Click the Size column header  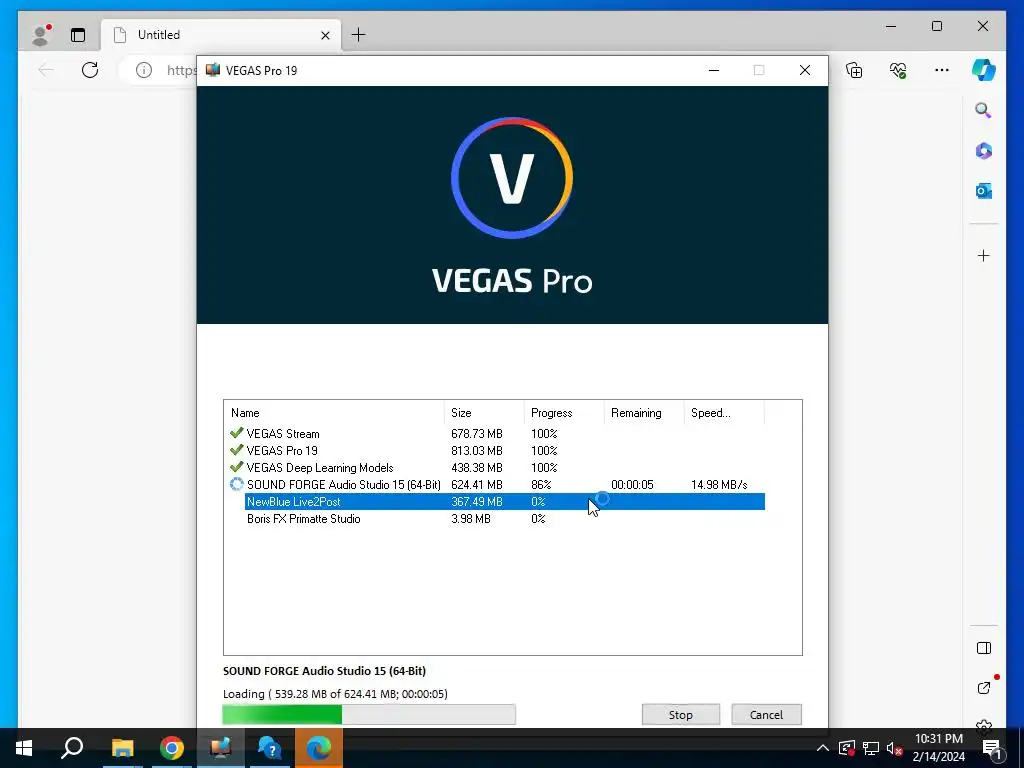point(484,413)
